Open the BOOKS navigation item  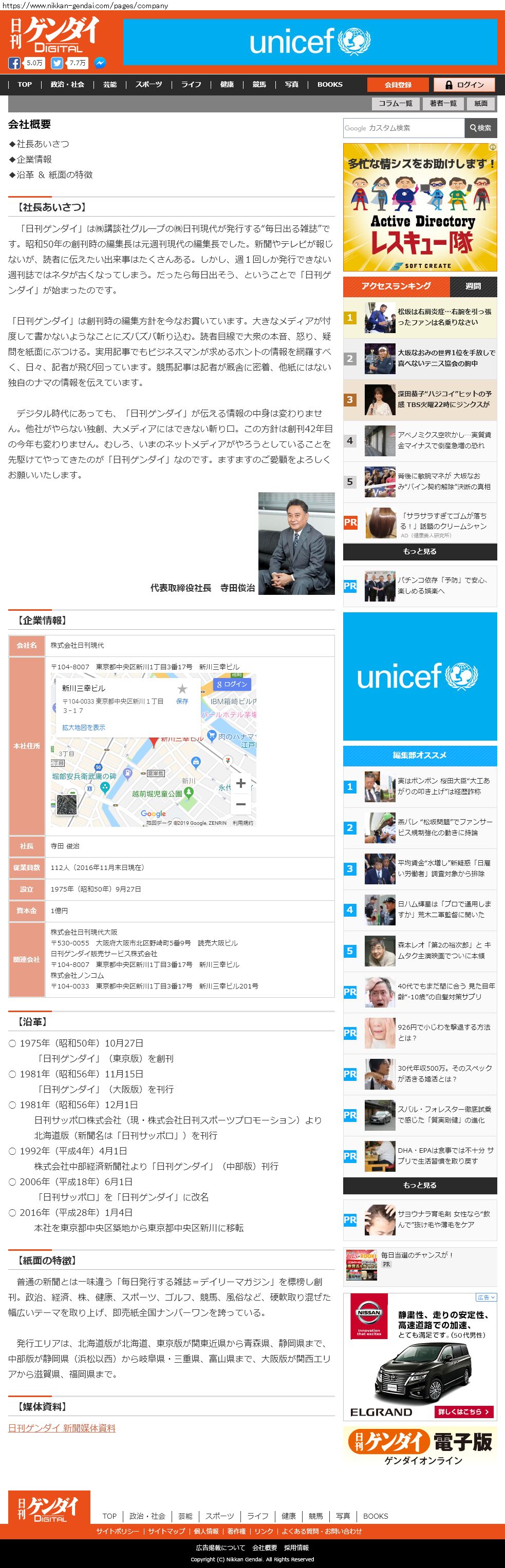tap(329, 85)
